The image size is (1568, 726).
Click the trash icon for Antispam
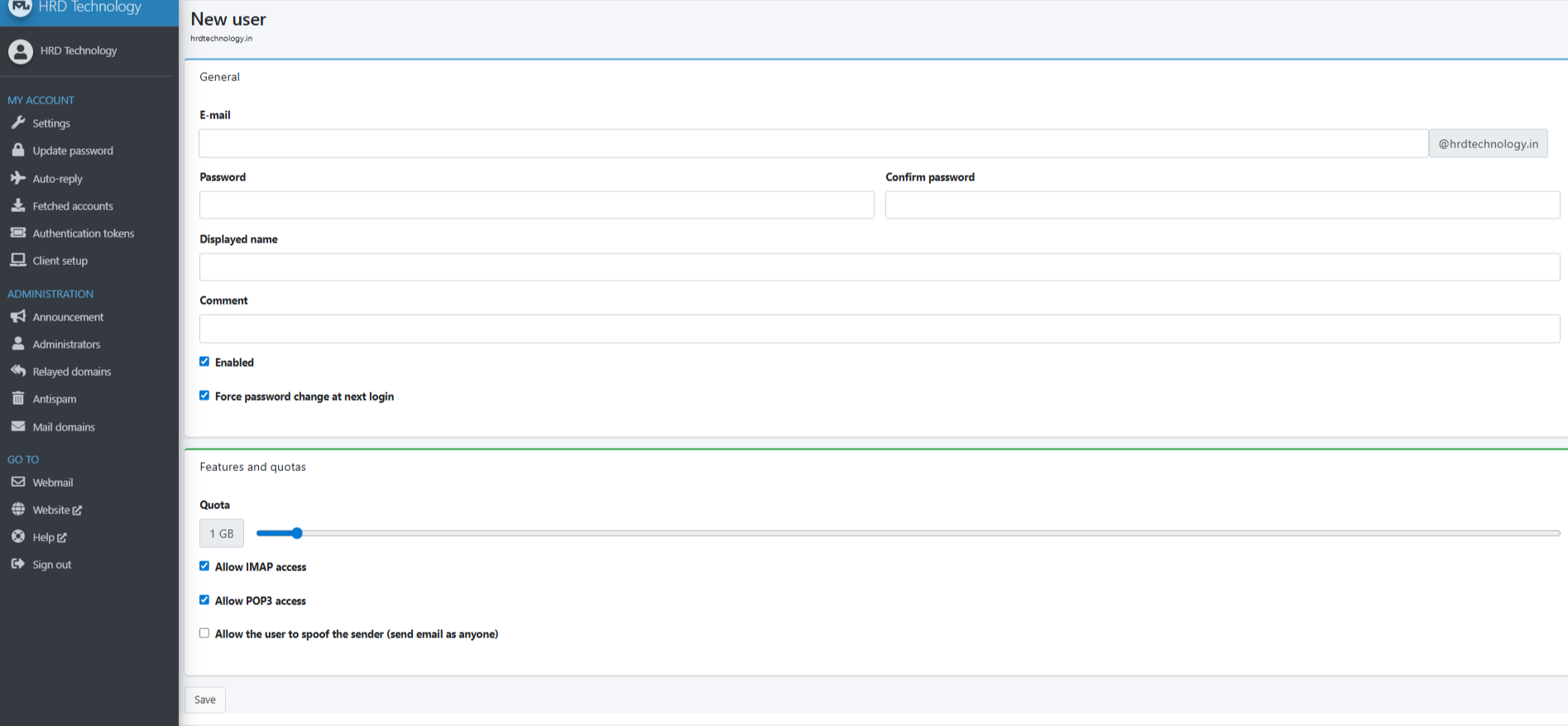coord(18,398)
